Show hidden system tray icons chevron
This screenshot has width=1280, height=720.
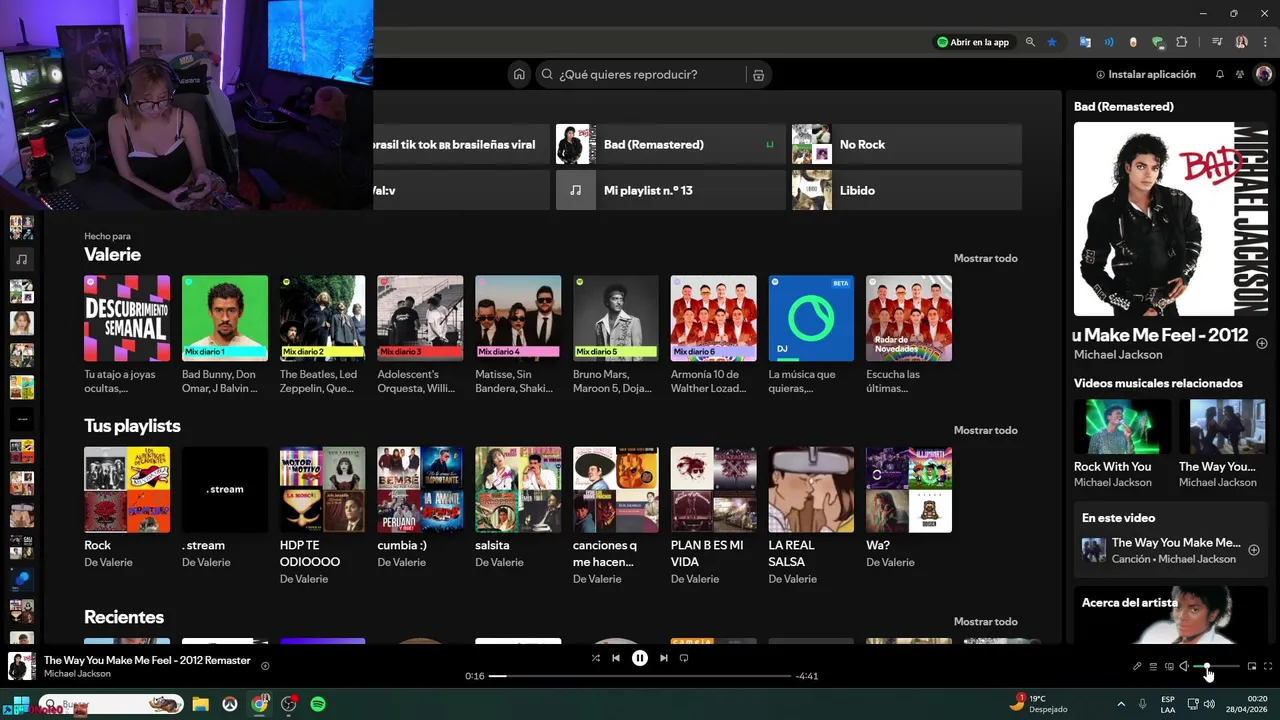pos(1121,704)
